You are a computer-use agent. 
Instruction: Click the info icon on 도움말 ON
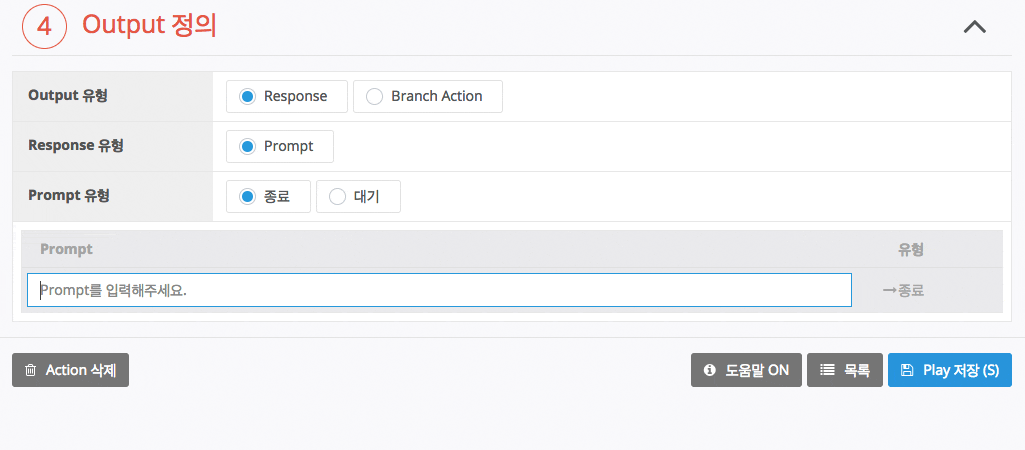pos(710,370)
